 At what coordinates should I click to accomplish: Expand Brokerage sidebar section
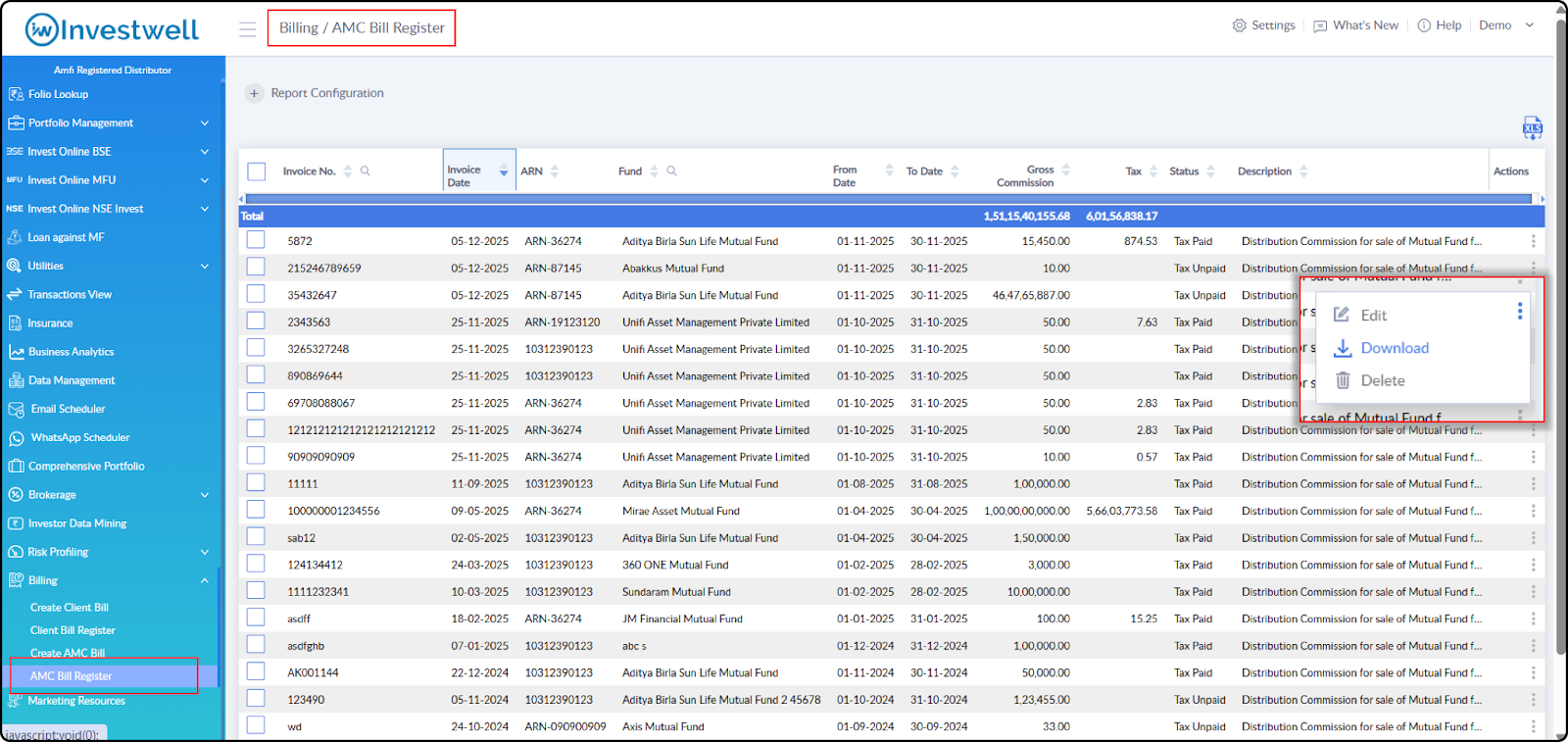[x=205, y=495]
